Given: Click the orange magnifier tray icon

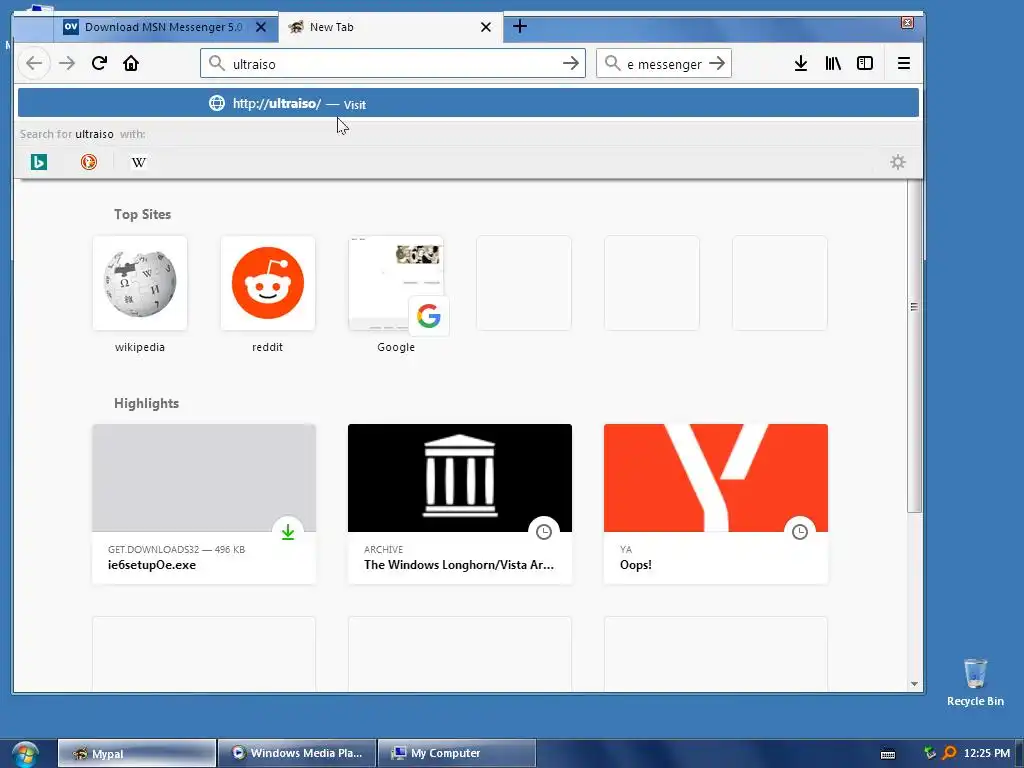Looking at the screenshot, I should pos(949,753).
